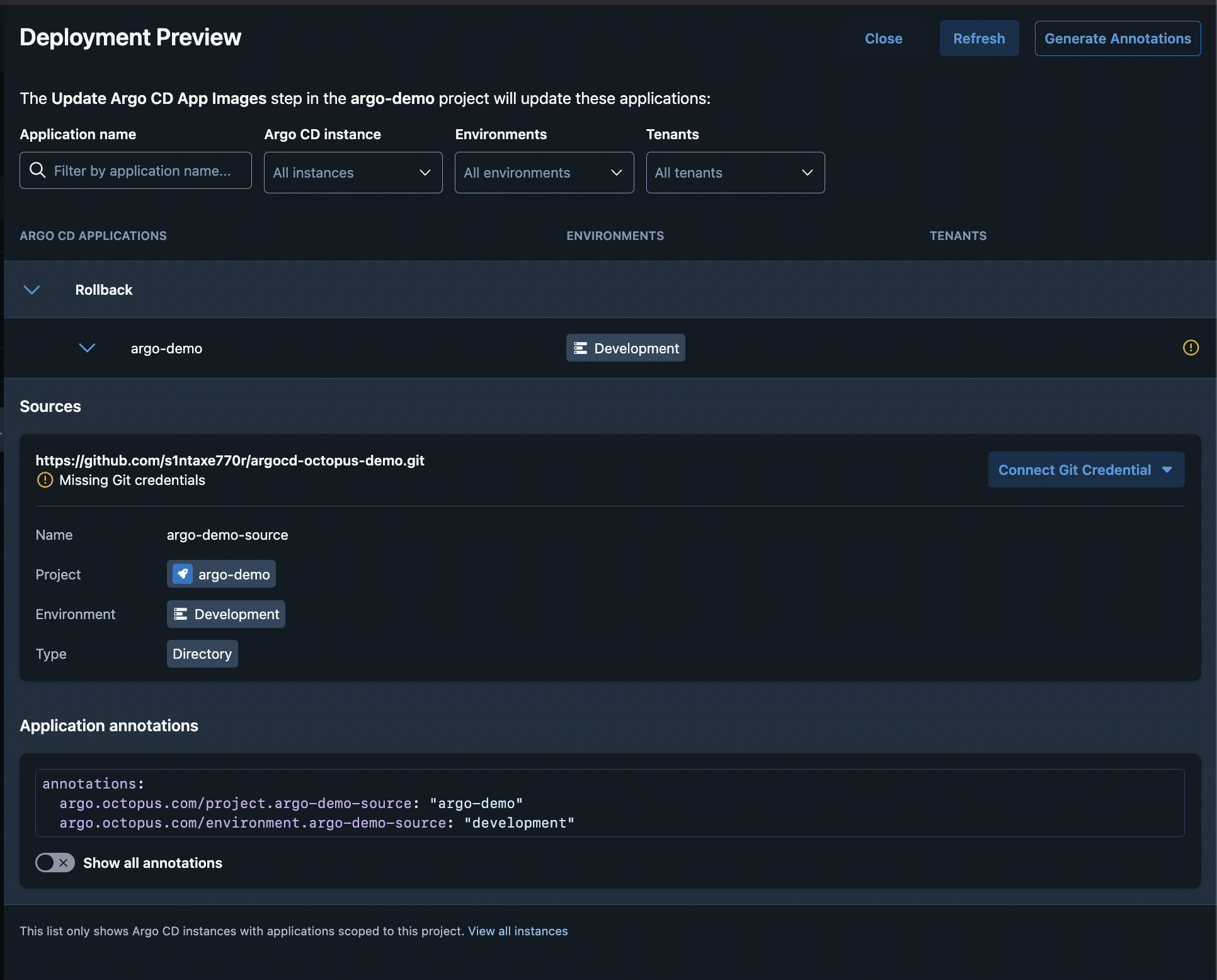Click the argo-demo project chip
This screenshot has width=1217, height=980.
(x=221, y=574)
